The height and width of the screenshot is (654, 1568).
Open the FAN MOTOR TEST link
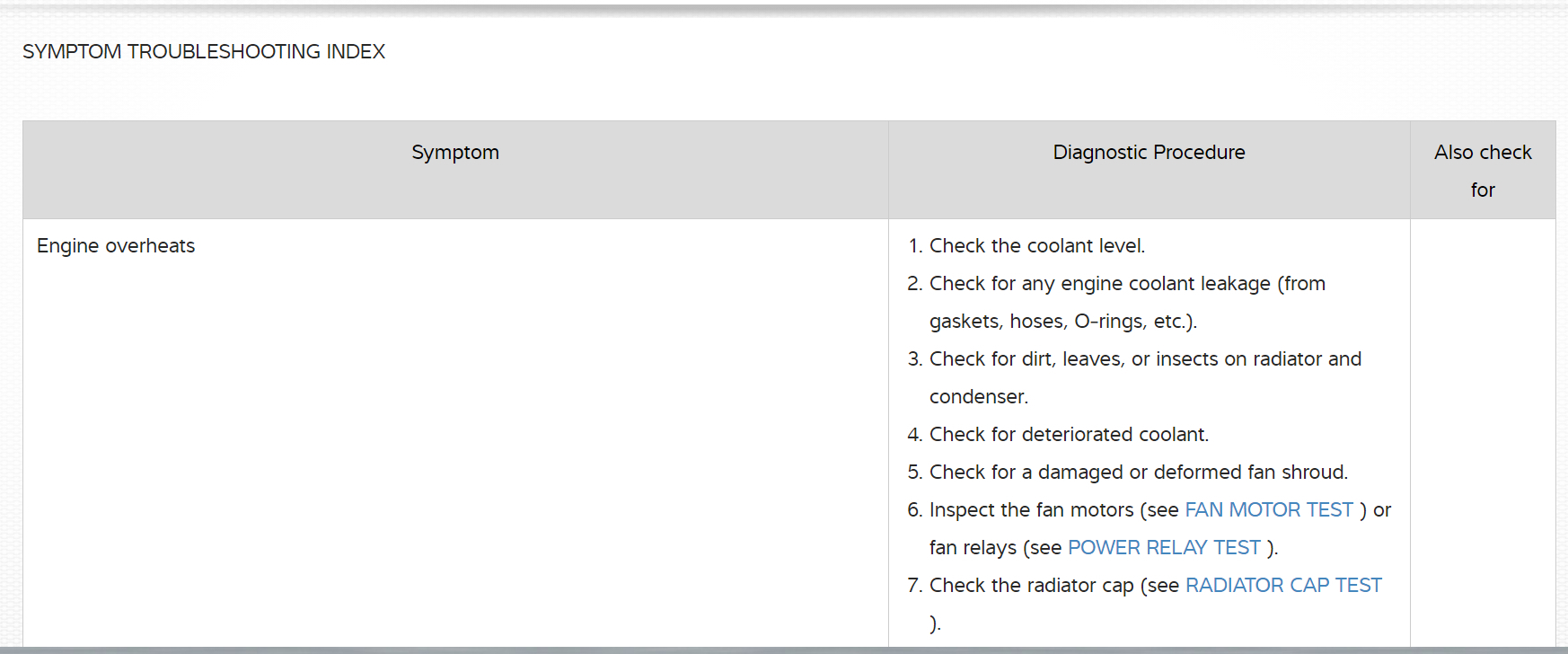tap(1268, 510)
